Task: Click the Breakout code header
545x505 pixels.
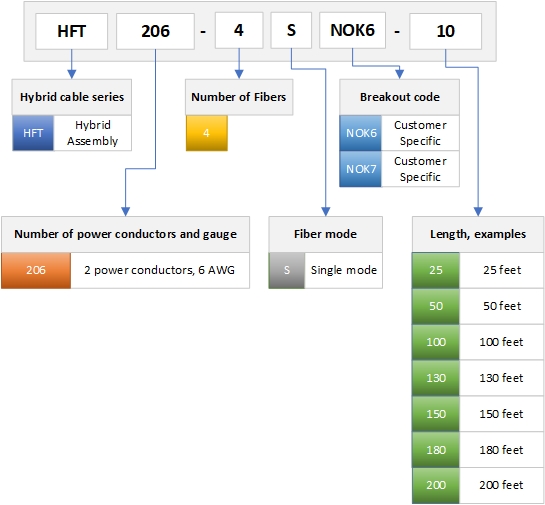Action: [x=399, y=97]
